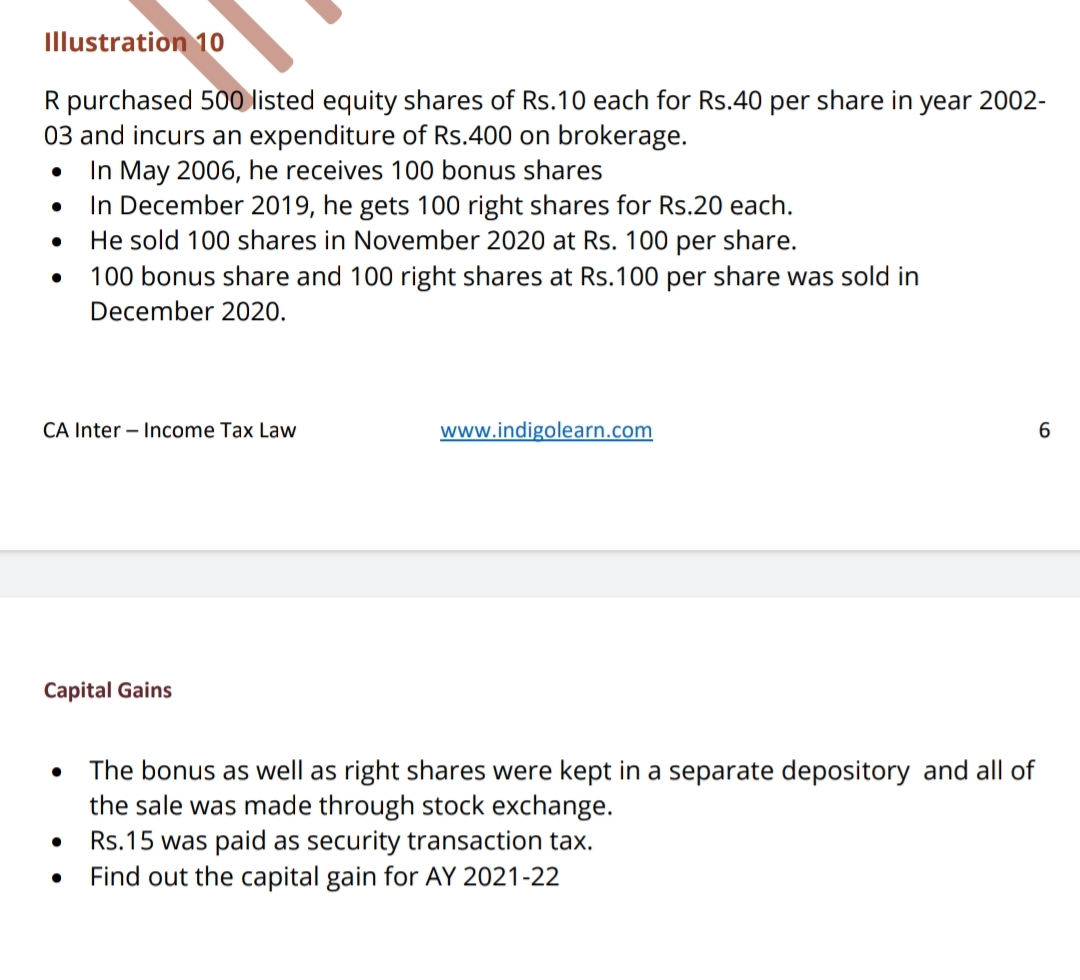Click the Capital Gains section heading
Screen dimensions: 1080x980
(108, 691)
